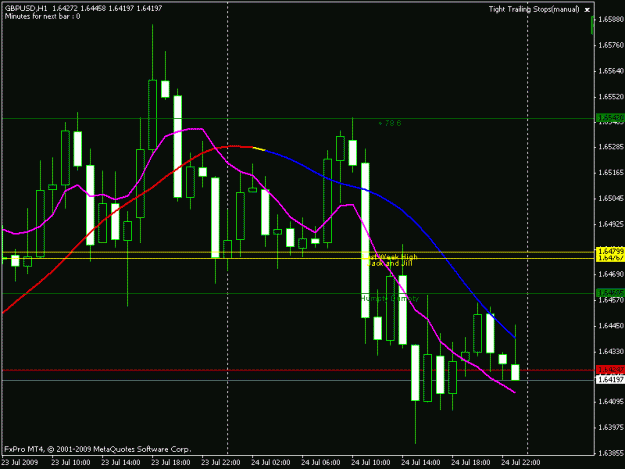Click the expert advisor status icon beside Tight Trailing Stops
Screen dimensions: 625x469
[x=587, y=10]
